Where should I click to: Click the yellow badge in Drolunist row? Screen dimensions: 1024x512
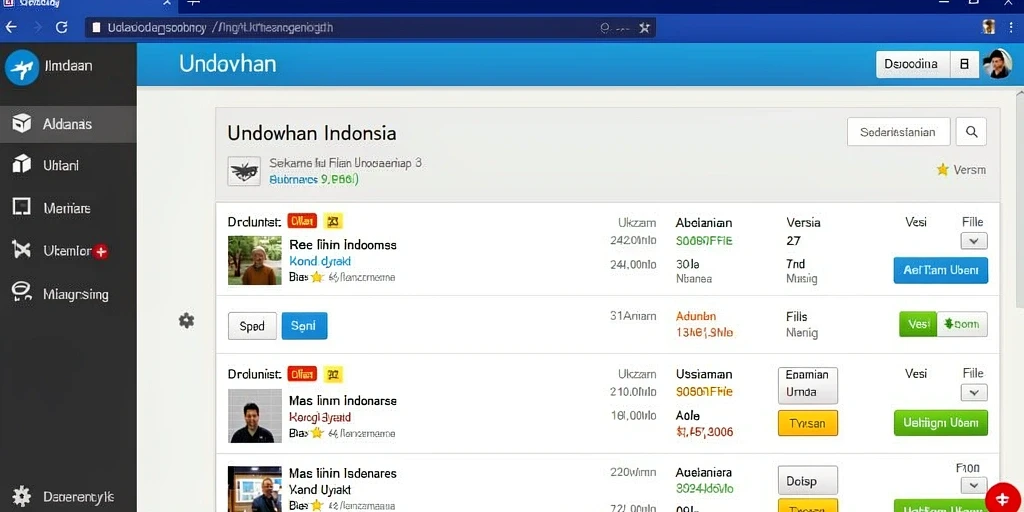tap(333, 374)
